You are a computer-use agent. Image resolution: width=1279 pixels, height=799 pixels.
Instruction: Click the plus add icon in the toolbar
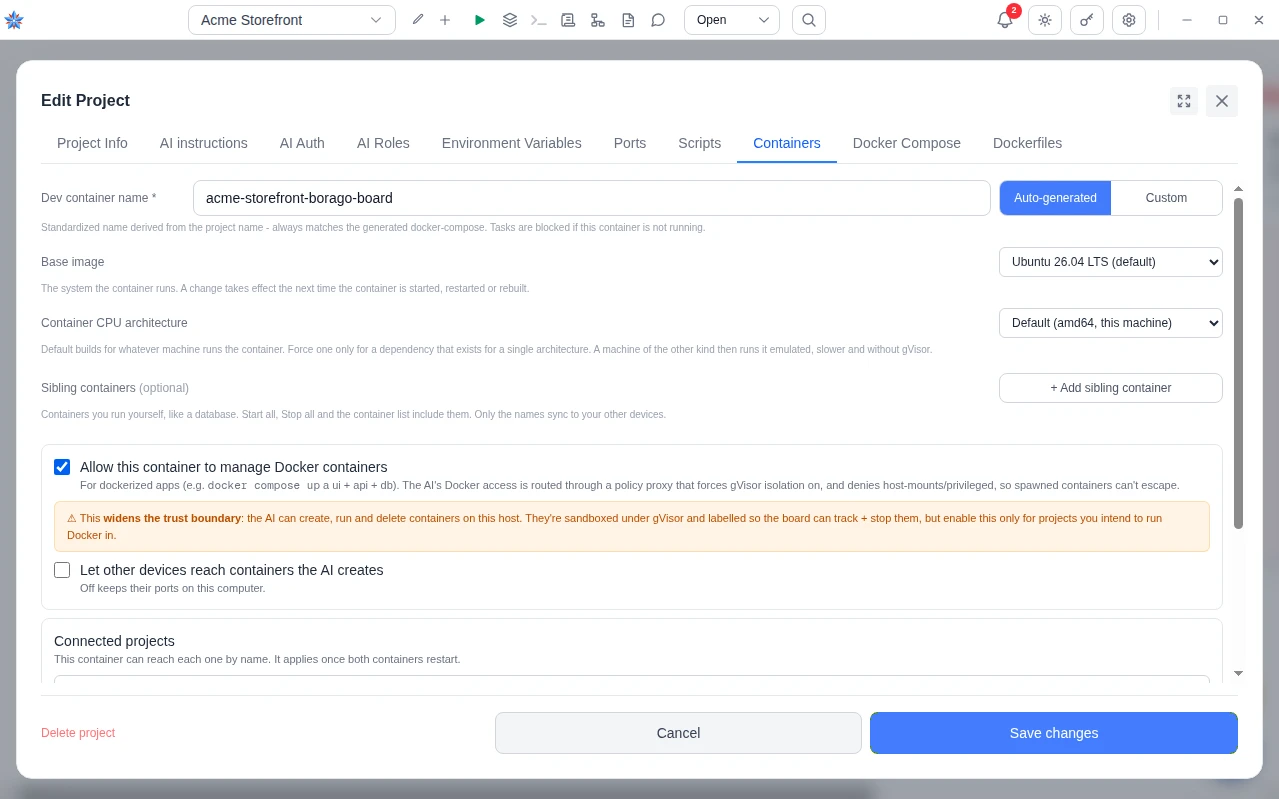pyautogui.click(x=445, y=20)
